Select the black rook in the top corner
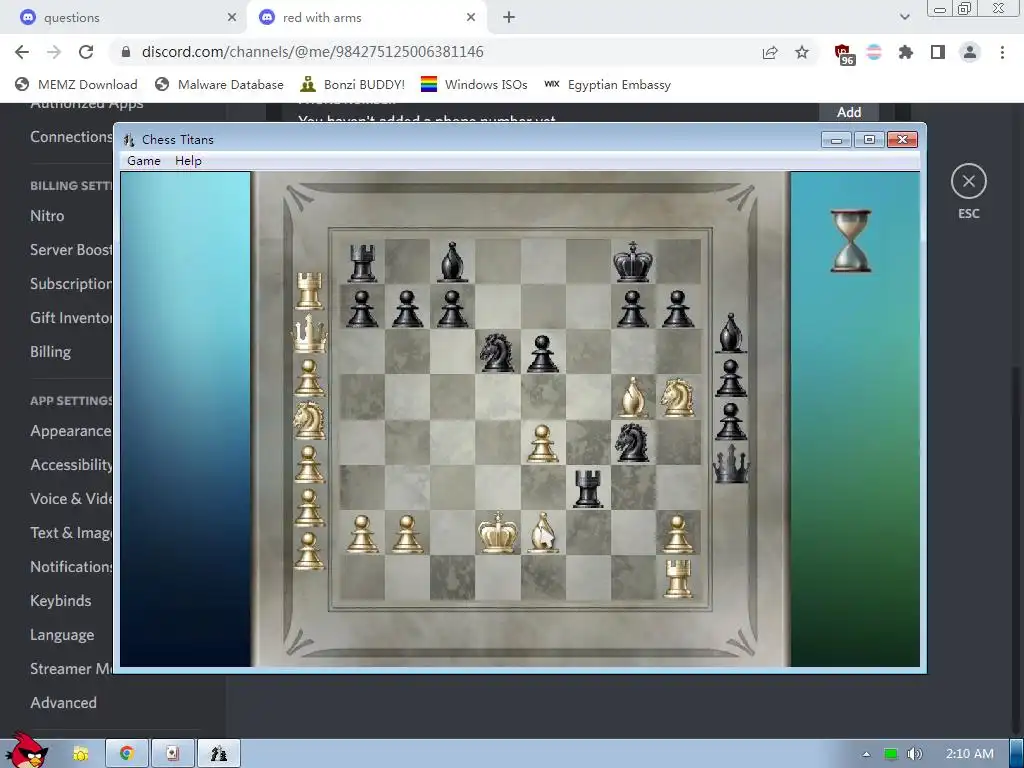 [x=362, y=263]
